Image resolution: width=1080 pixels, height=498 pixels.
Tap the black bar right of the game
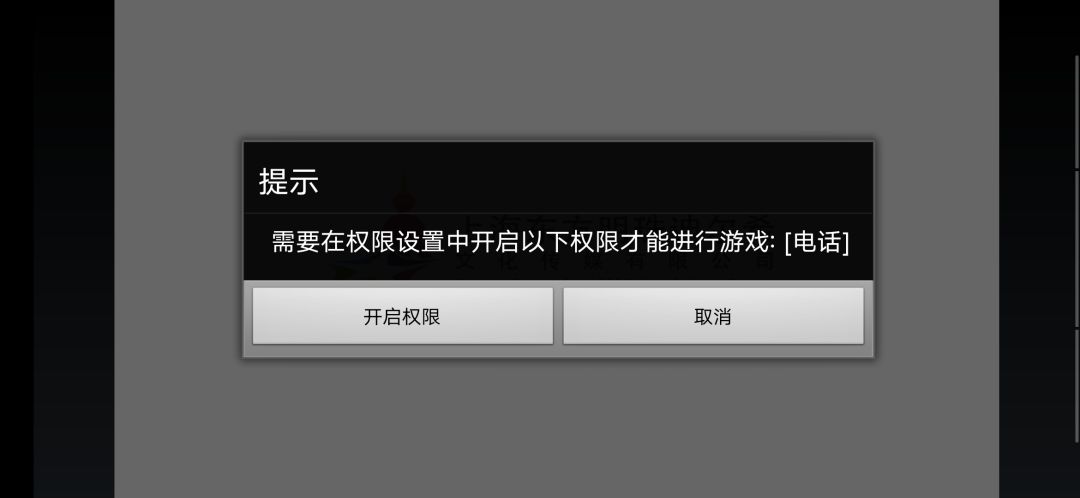[1037, 249]
